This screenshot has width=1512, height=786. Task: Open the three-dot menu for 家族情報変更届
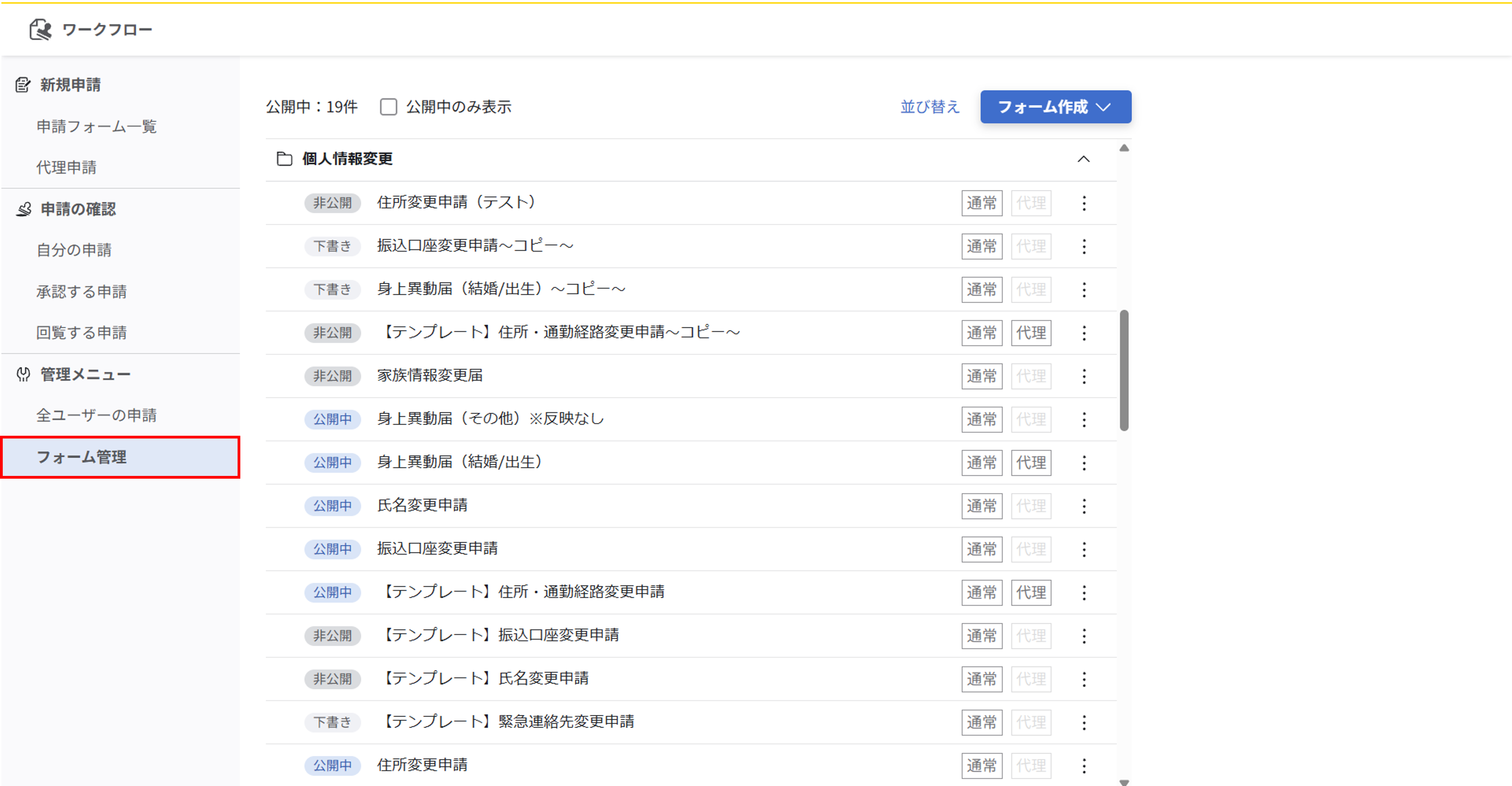1084,376
